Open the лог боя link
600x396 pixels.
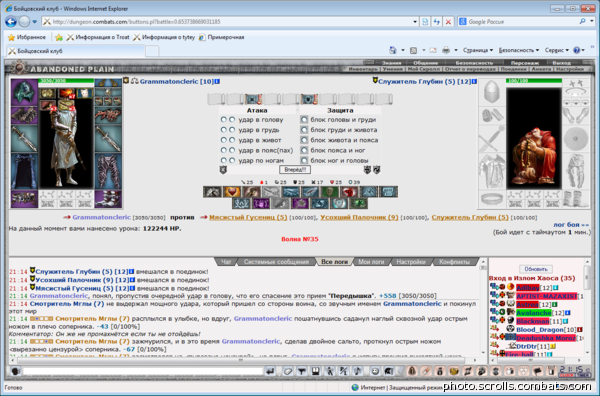[571, 225]
